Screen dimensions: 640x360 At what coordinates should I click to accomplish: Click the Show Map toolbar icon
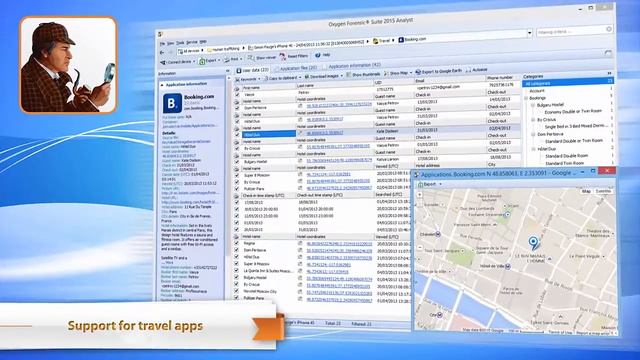point(387,73)
